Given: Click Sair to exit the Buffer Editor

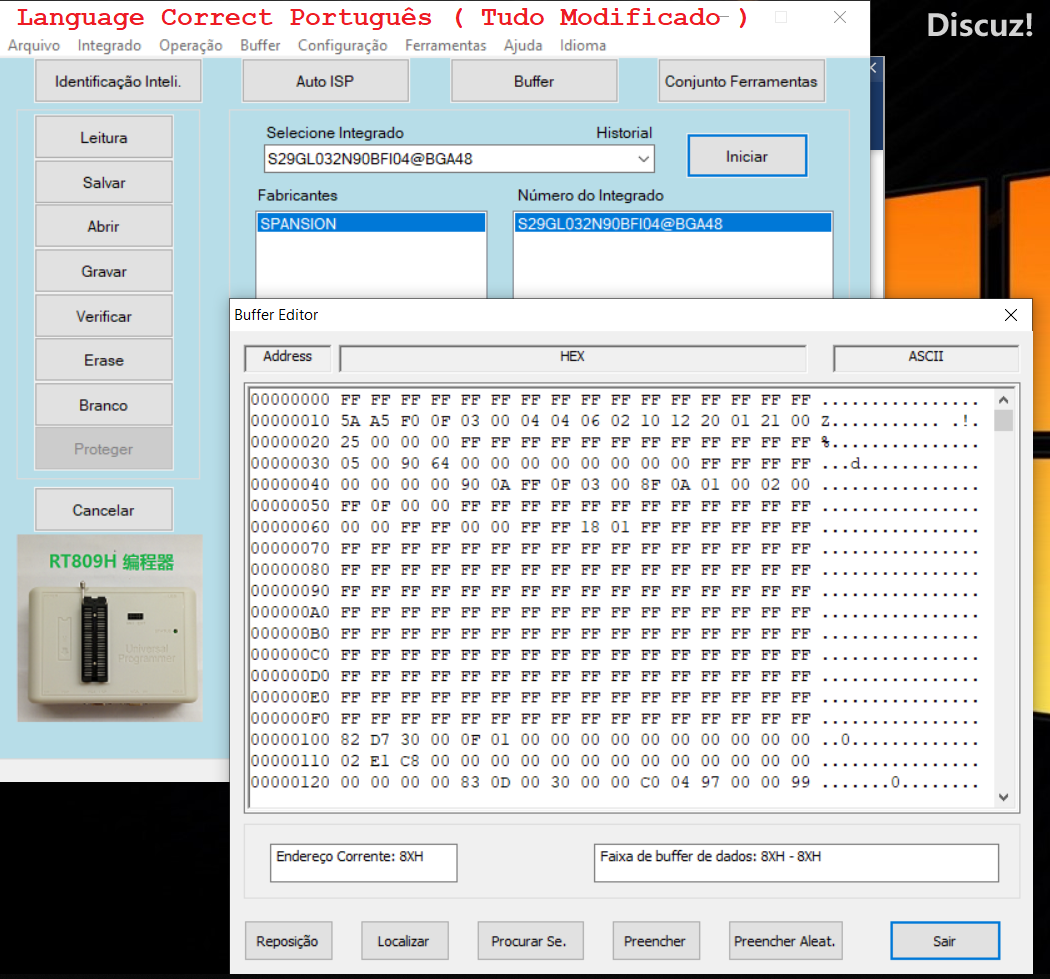Looking at the screenshot, I should 944,941.
